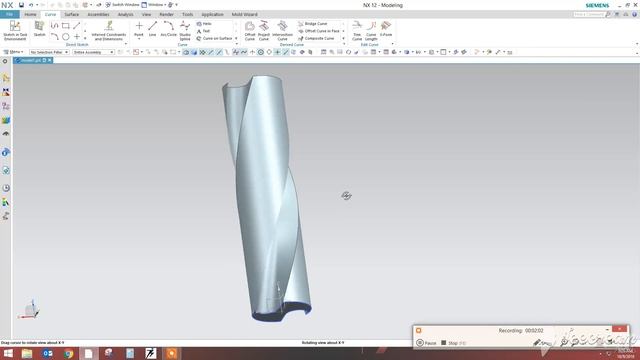Expand the Point tool dropdown arrow

(x=139, y=39)
